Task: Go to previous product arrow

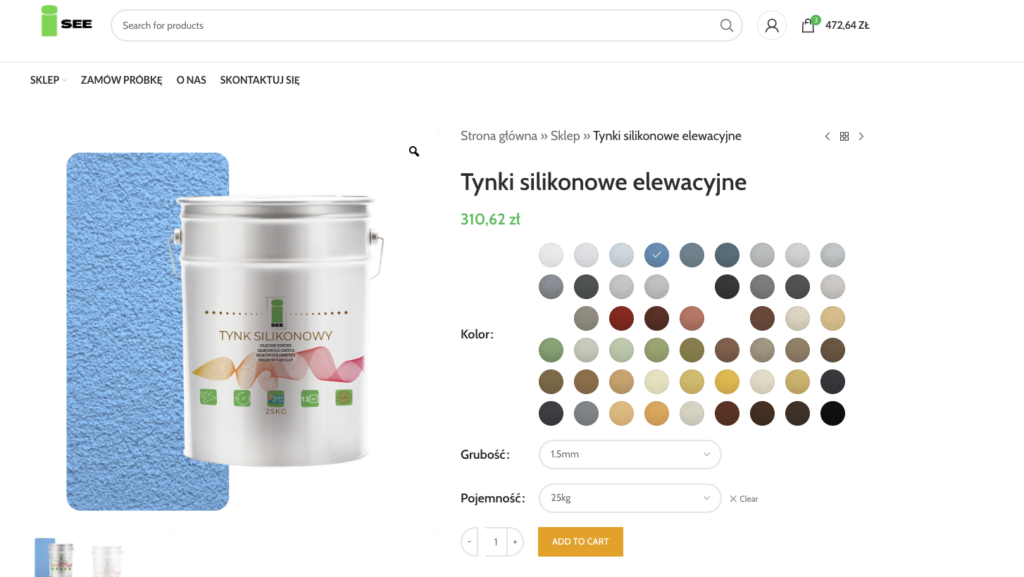Action: point(827,136)
